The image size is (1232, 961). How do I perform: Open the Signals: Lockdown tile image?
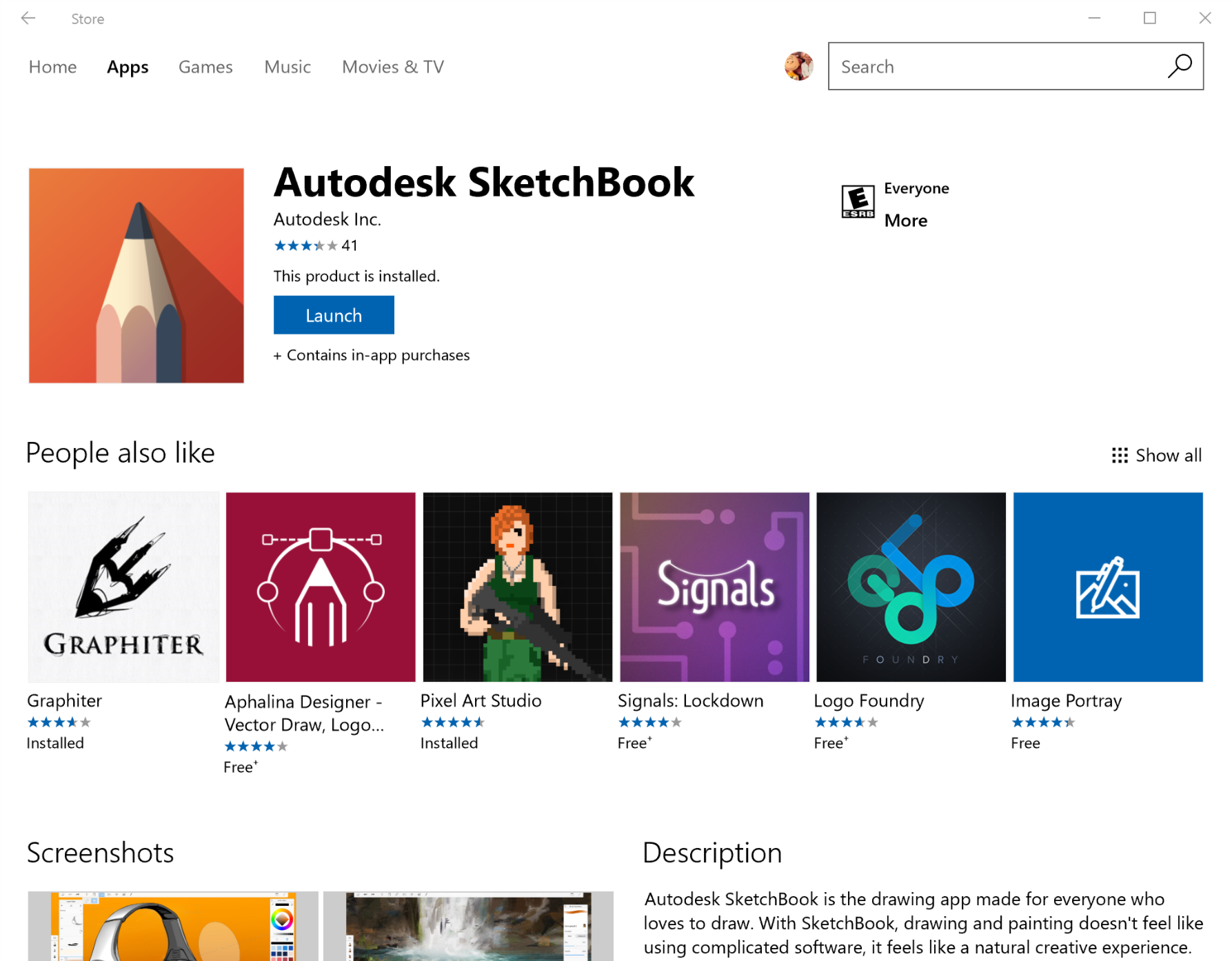714,587
